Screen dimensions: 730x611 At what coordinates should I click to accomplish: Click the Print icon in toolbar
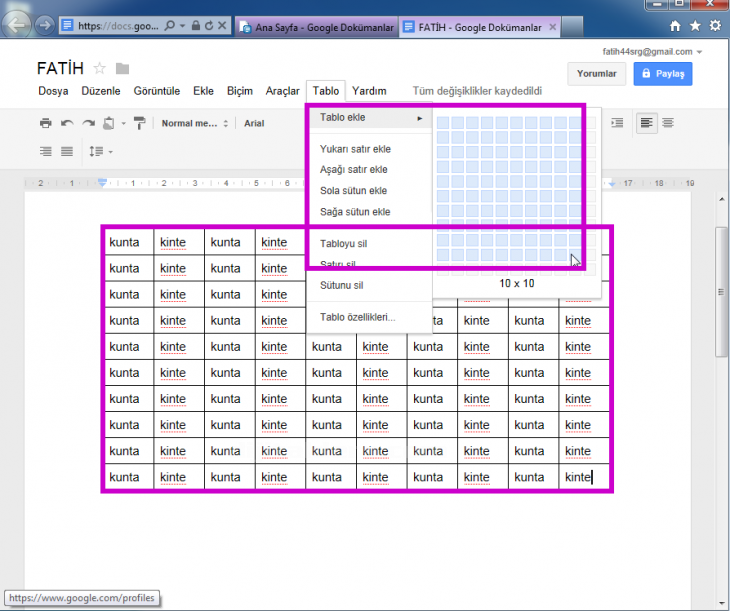click(45, 123)
